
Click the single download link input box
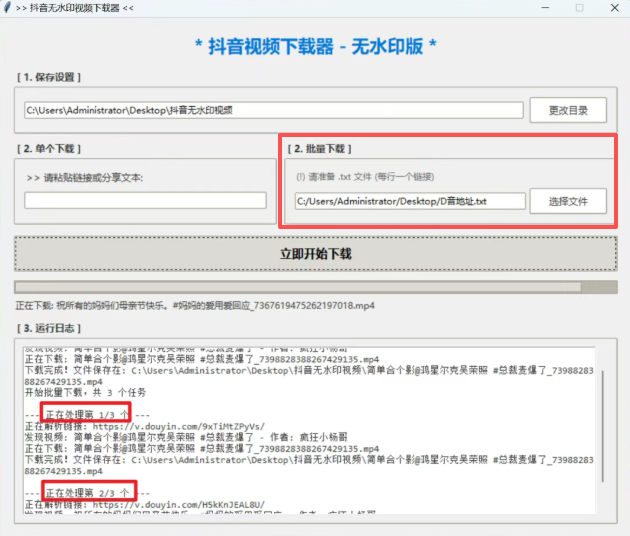click(x=146, y=200)
